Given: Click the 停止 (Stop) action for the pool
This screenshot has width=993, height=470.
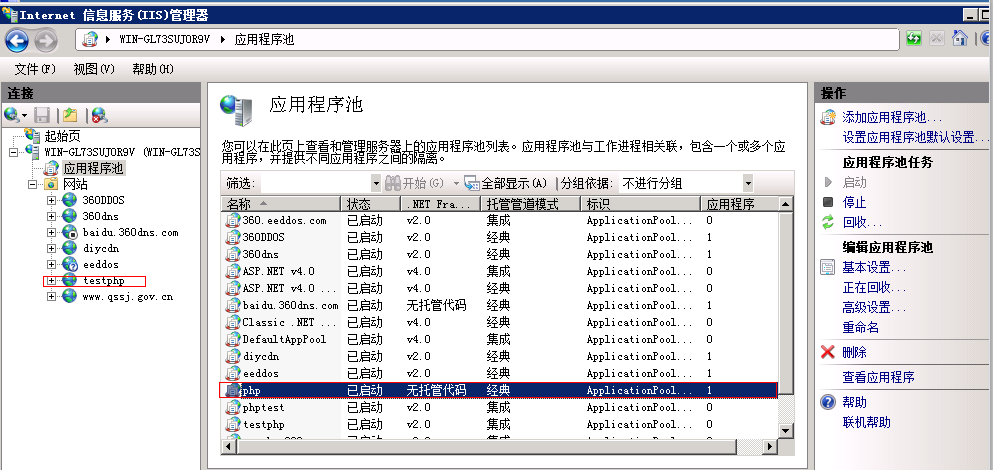Looking at the screenshot, I should pyautogui.click(x=854, y=202).
